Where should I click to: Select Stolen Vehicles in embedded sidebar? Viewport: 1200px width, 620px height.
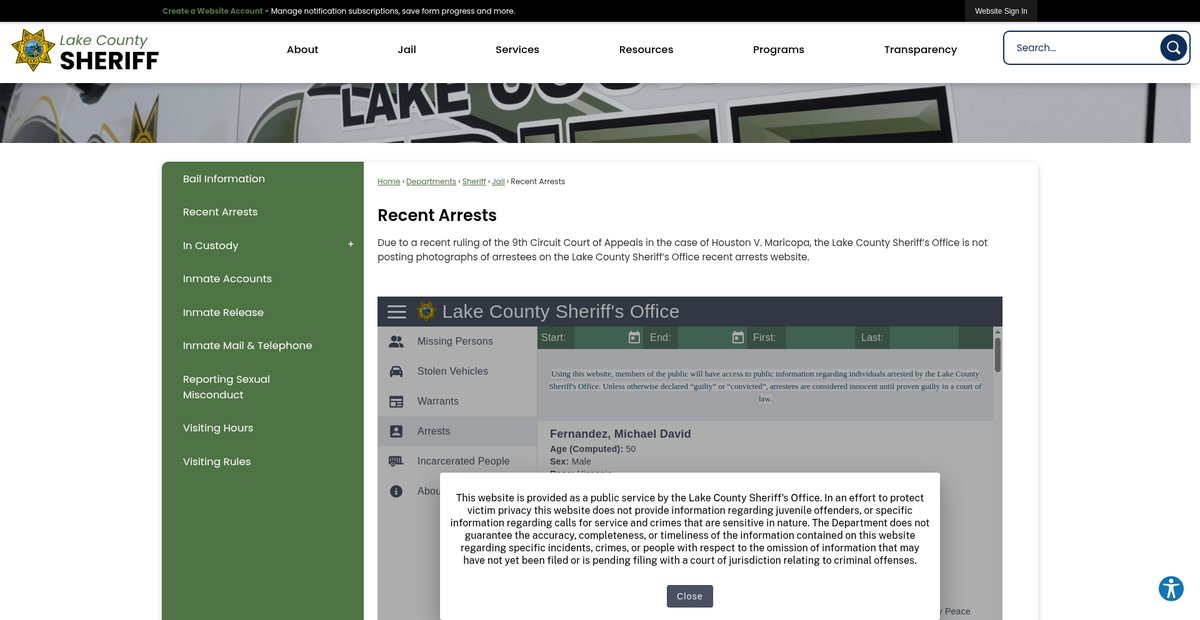coord(457,371)
